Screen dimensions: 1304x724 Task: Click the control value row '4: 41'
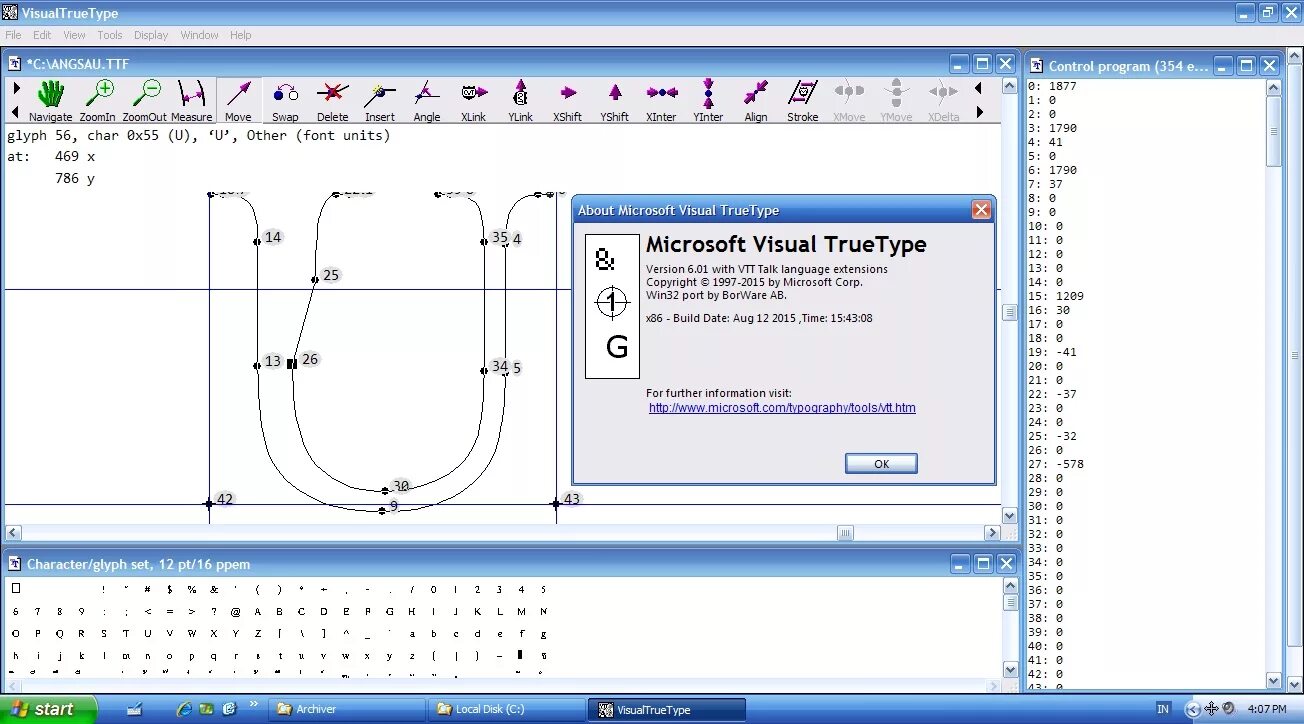click(1045, 142)
